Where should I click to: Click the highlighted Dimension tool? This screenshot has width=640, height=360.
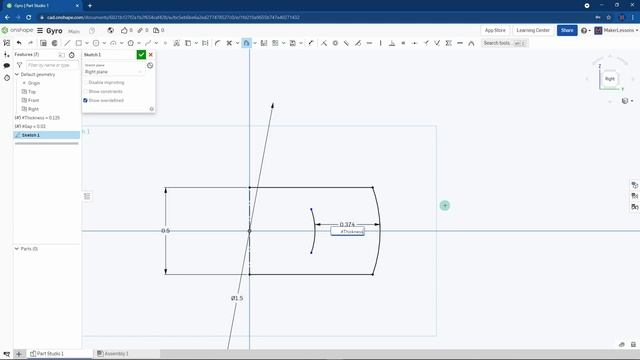point(246,43)
